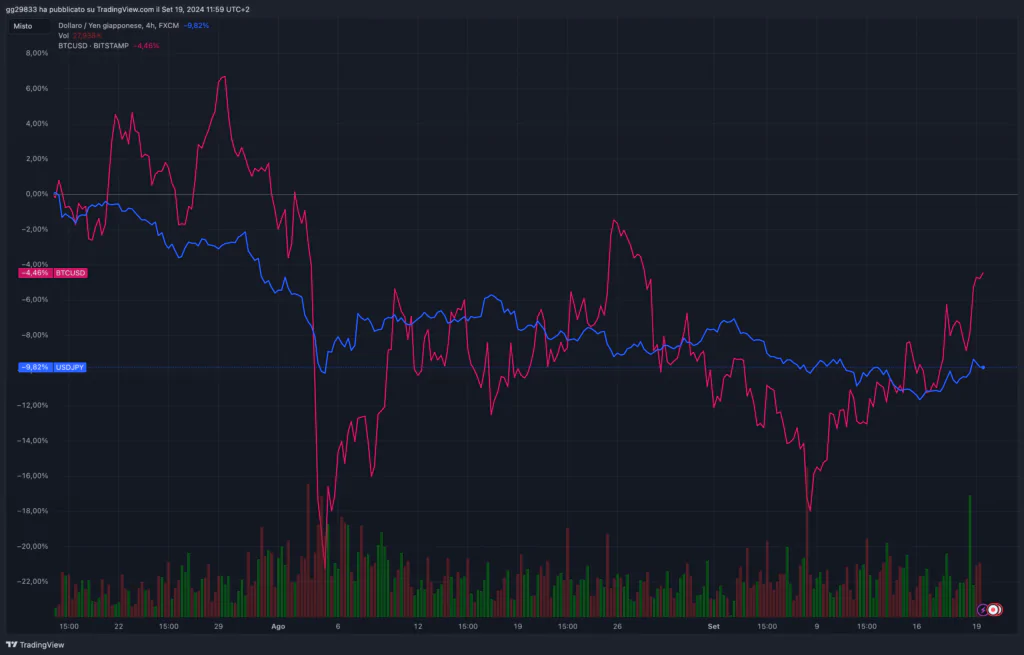This screenshot has height=655, width=1024.
Task: Click the red Japan flag event marker
Action: coord(993,608)
